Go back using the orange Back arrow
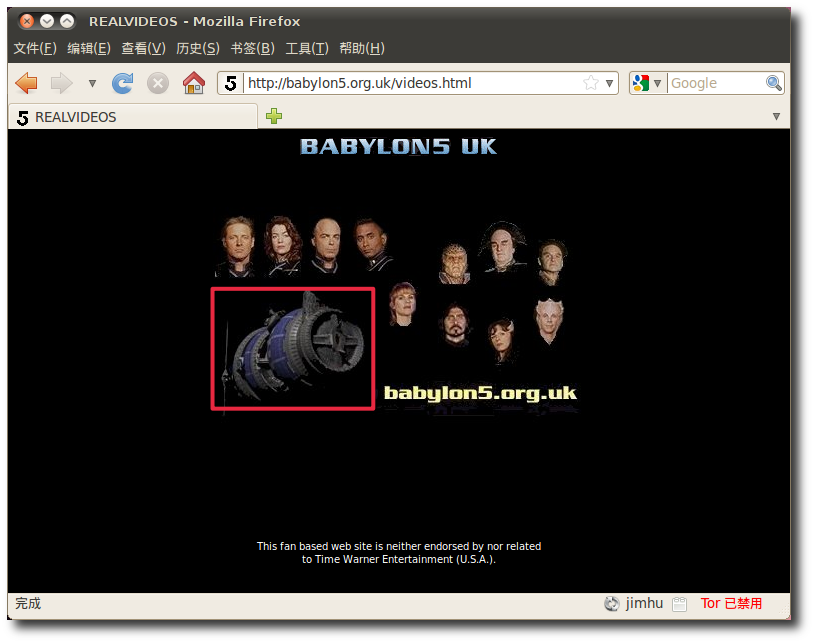This screenshot has height=643, width=814. pos(26,83)
